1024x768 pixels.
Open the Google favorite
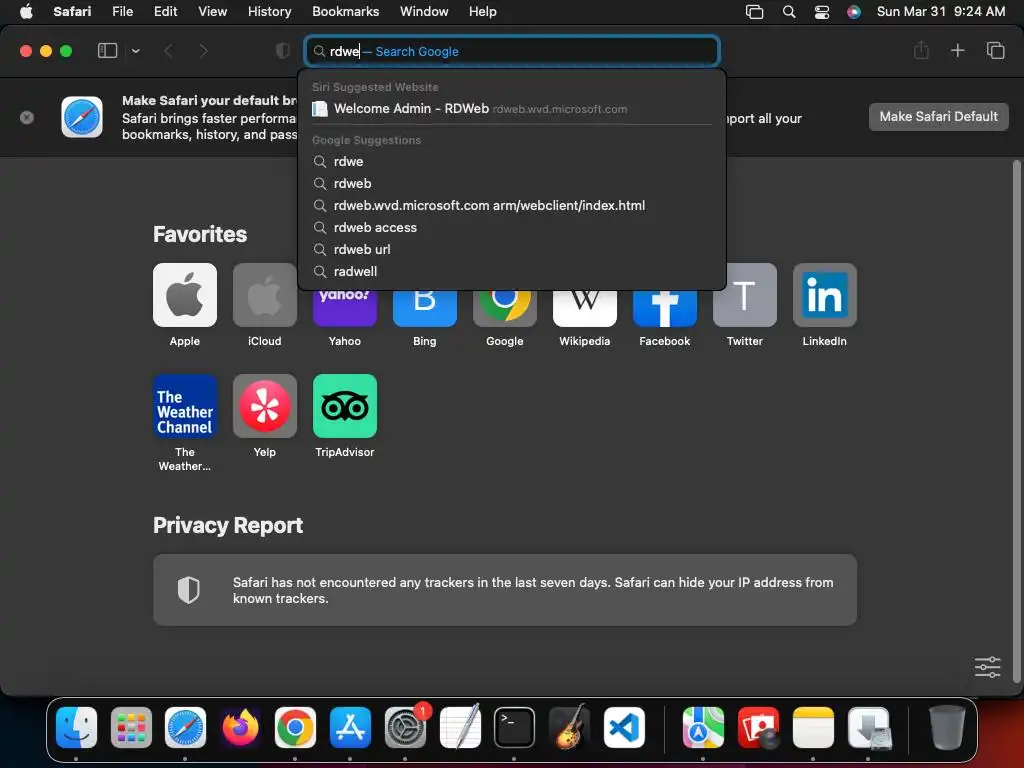point(505,308)
